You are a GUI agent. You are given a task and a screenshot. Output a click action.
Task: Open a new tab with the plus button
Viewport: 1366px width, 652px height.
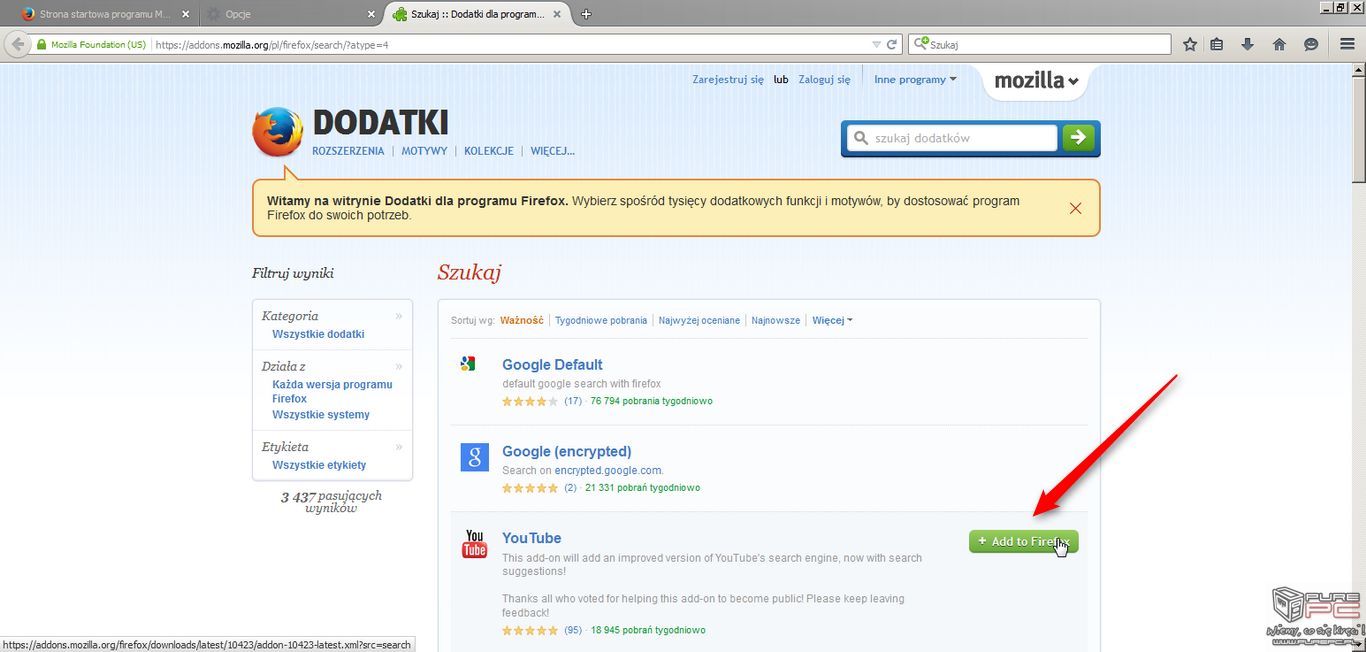click(587, 14)
